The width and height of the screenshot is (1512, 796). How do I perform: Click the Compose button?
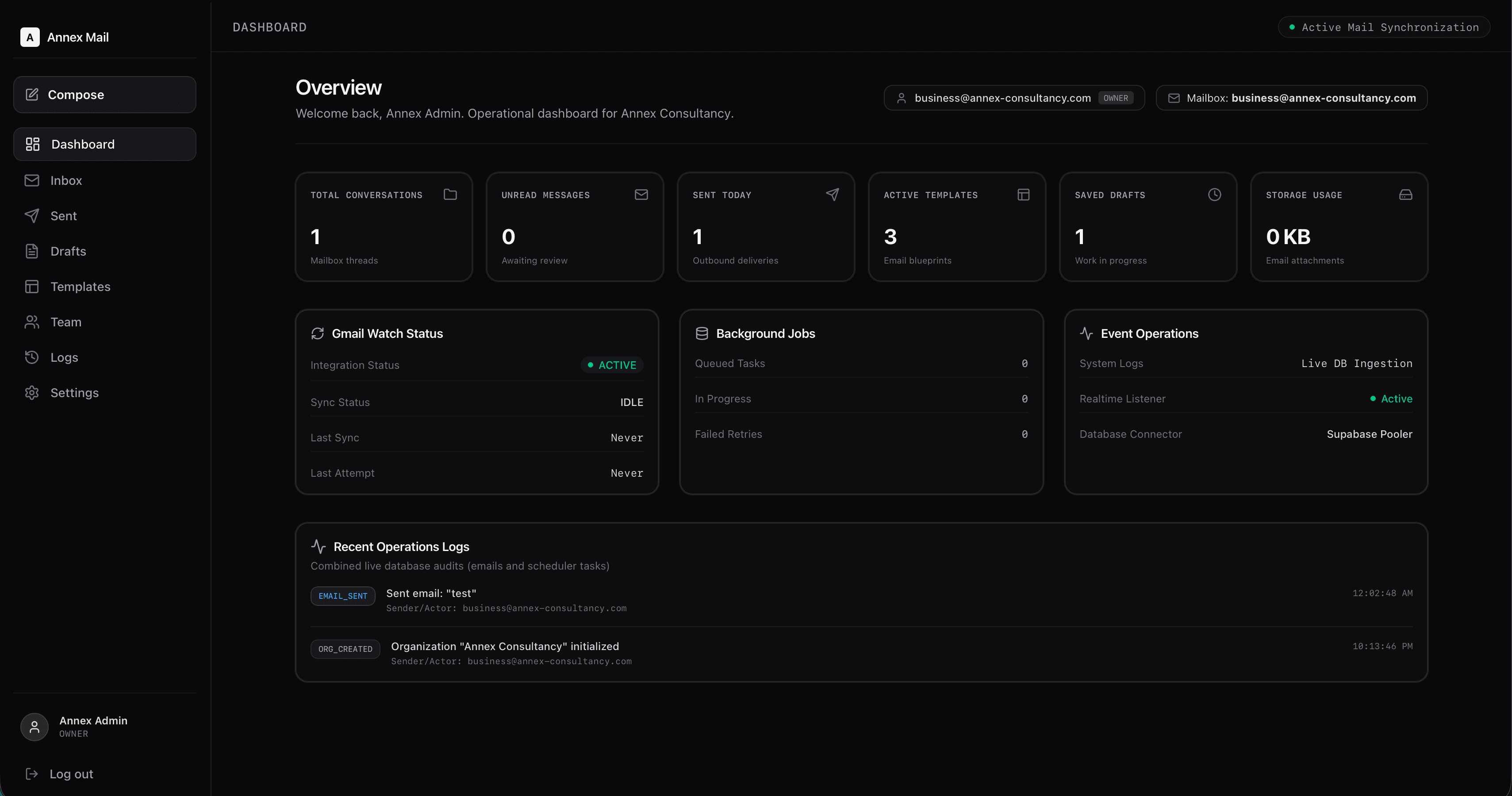104,95
